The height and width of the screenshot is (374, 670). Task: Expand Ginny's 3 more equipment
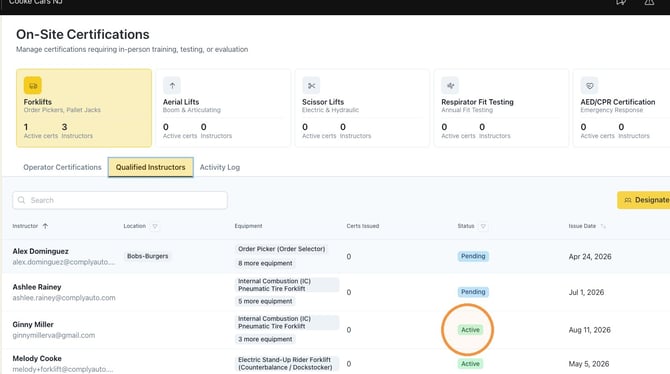coord(265,339)
